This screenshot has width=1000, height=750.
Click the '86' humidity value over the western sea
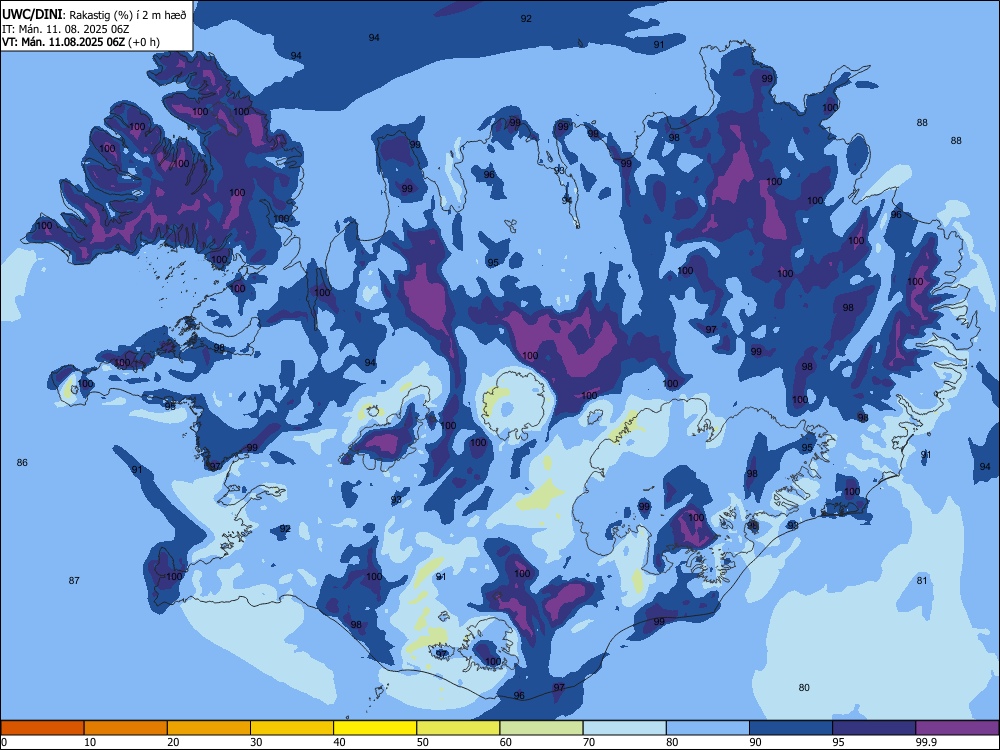click(22, 462)
